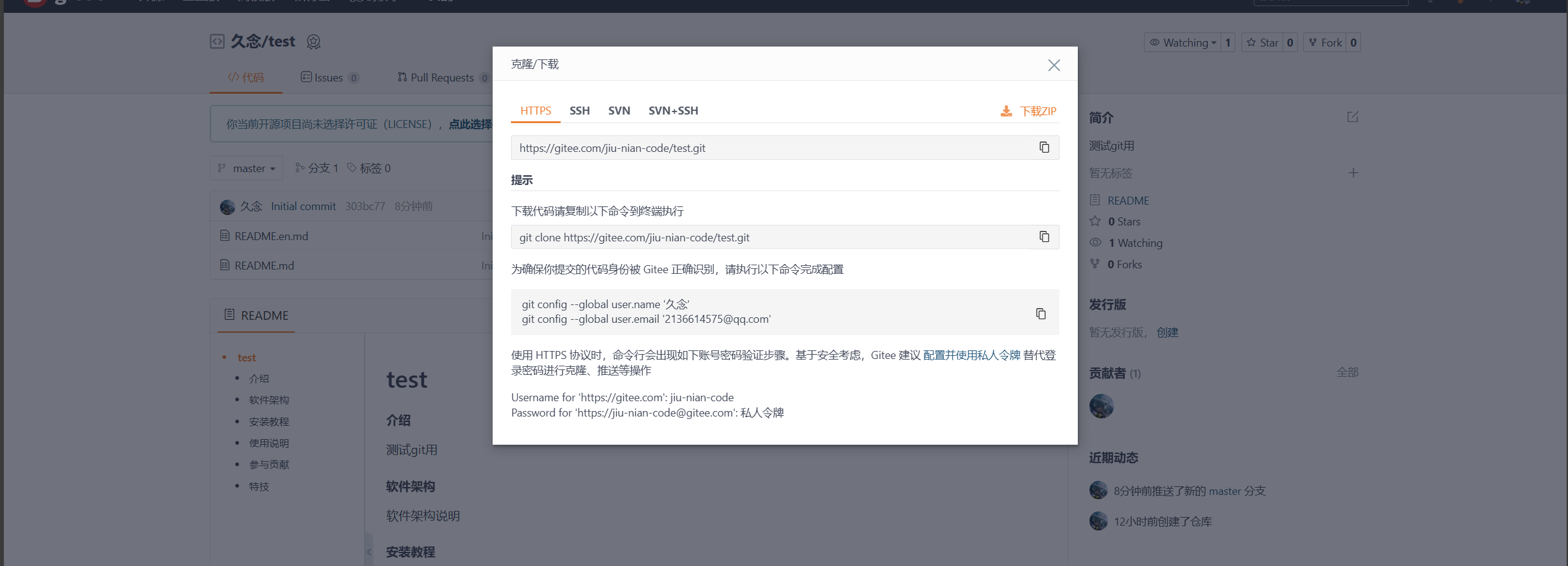Edit the 简介 description

click(x=1353, y=116)
